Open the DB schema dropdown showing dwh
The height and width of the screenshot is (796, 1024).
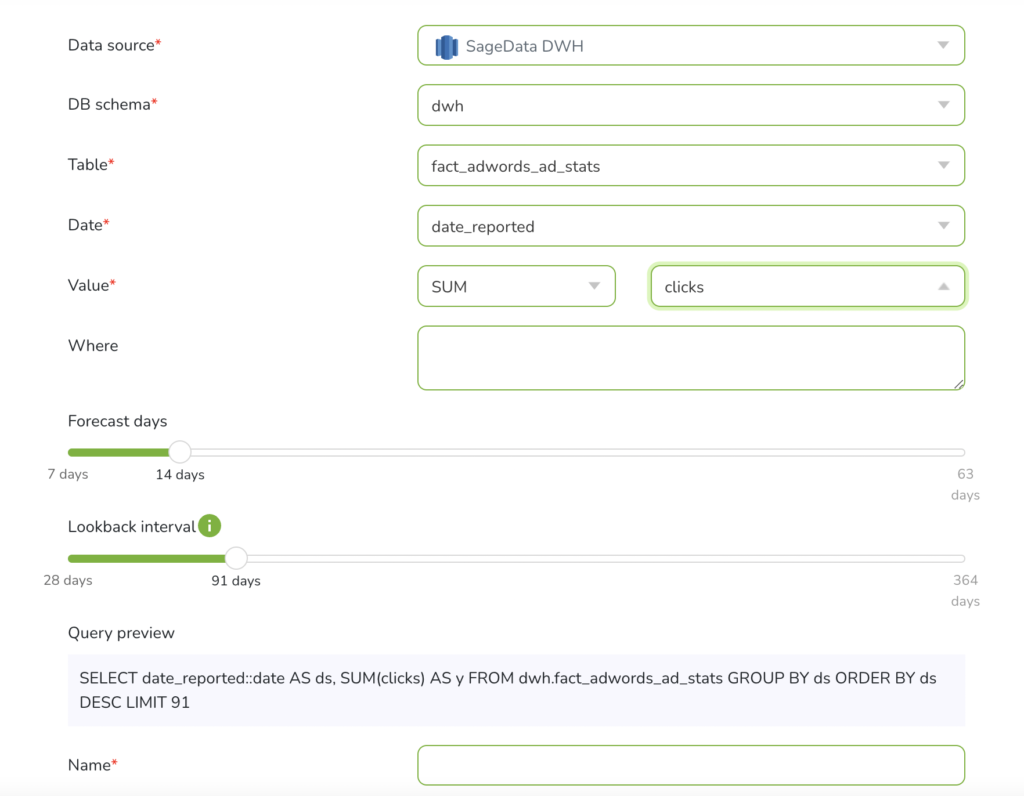[x=691, y=105]
